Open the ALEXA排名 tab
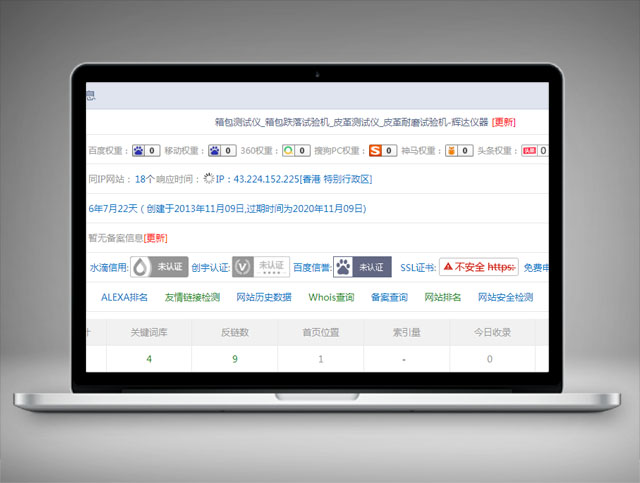The image size is (640, 483). (x=124, y=297)
